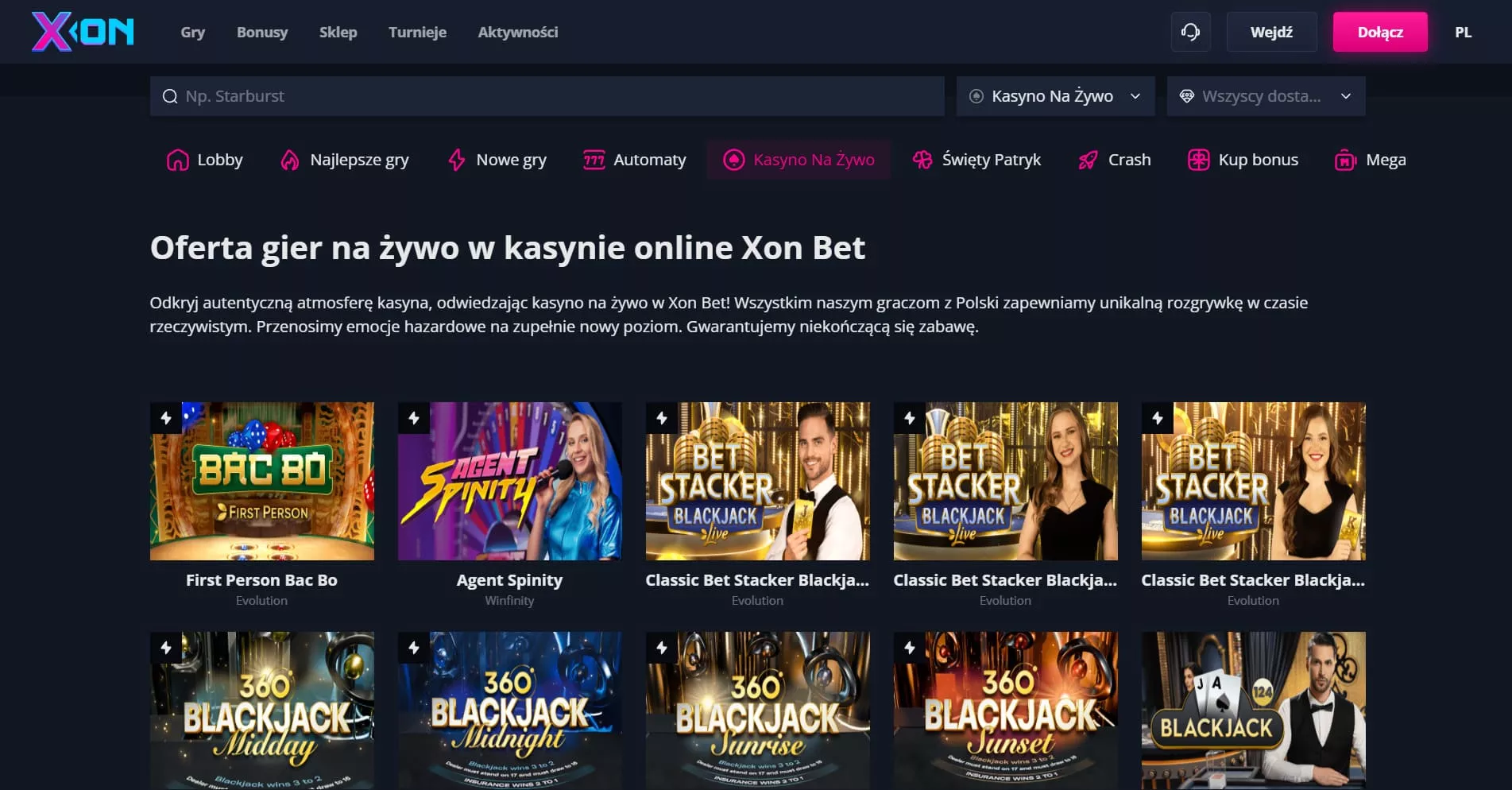Click the Automaty 777 slot icon

[594, 160]
